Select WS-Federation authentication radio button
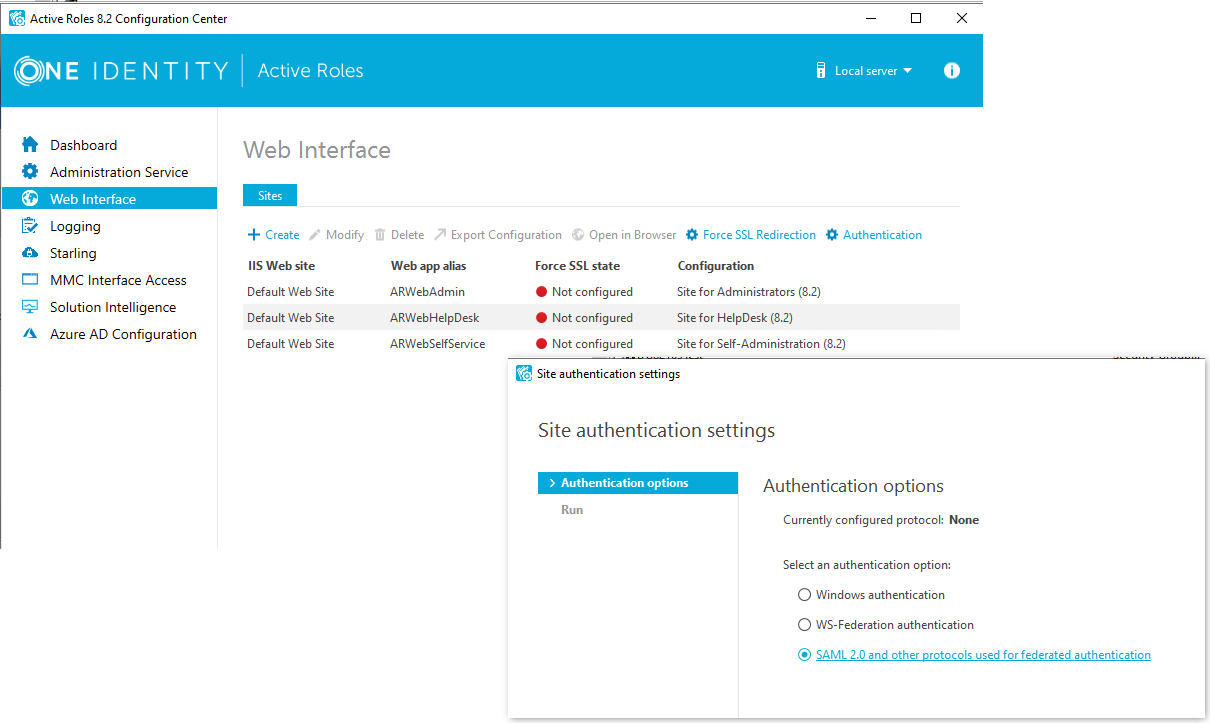Screen dimensions: 1210x723 coord(804,625)
